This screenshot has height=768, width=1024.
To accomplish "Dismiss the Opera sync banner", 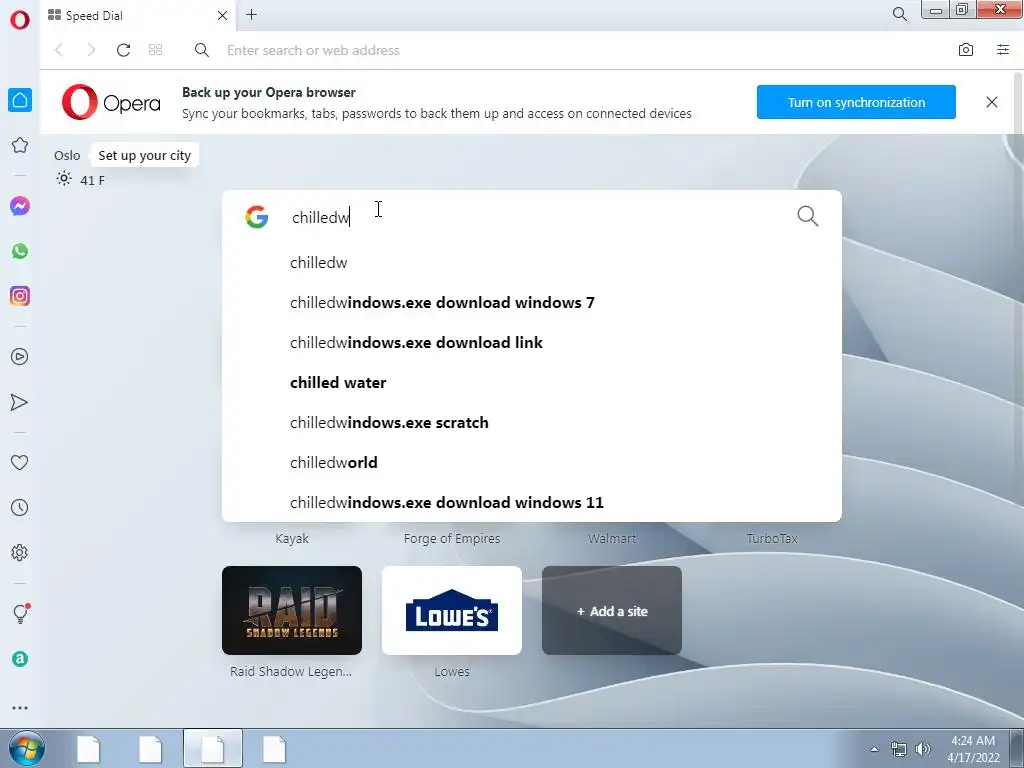I will pyautogui.click(x=991, y=102).
